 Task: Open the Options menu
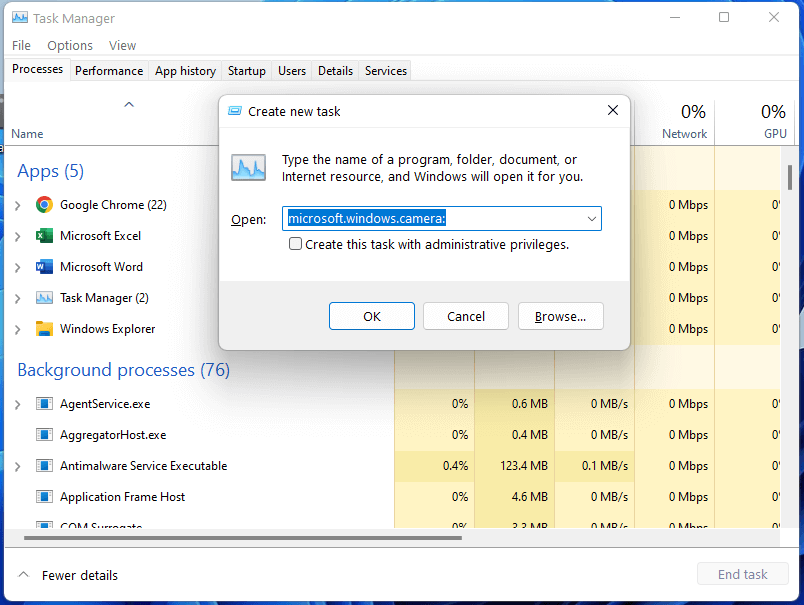(70, 46)
